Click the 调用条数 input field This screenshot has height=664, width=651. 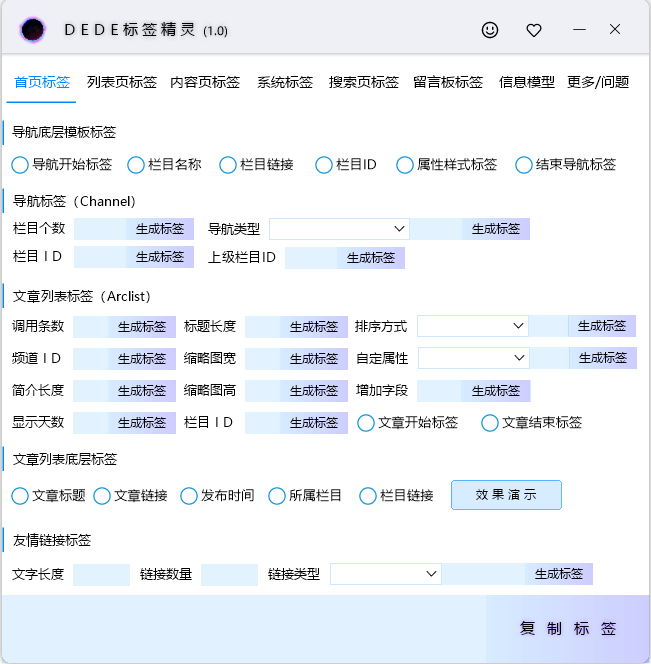tap(91, 327)
